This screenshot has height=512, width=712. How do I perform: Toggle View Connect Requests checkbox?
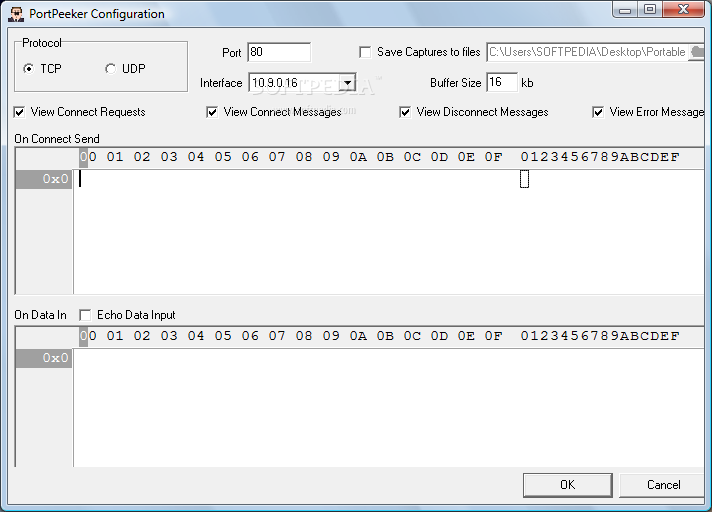20,112
